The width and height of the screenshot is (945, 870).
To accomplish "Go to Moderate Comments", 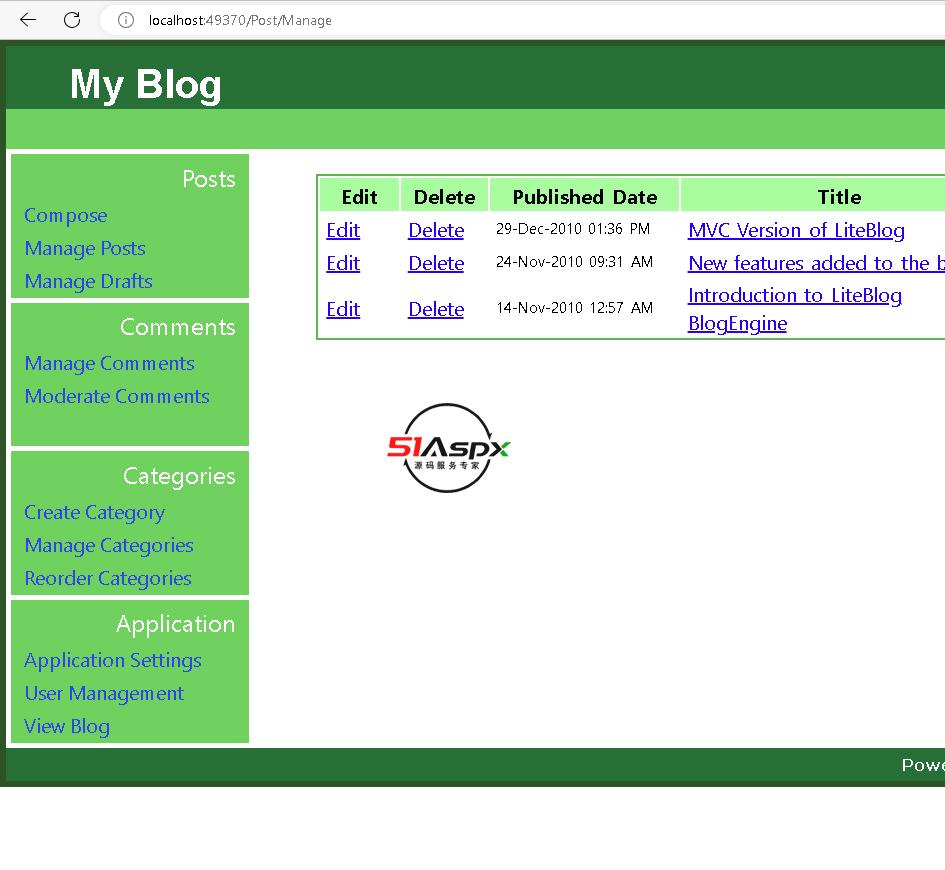I will (x=117, y=396).
